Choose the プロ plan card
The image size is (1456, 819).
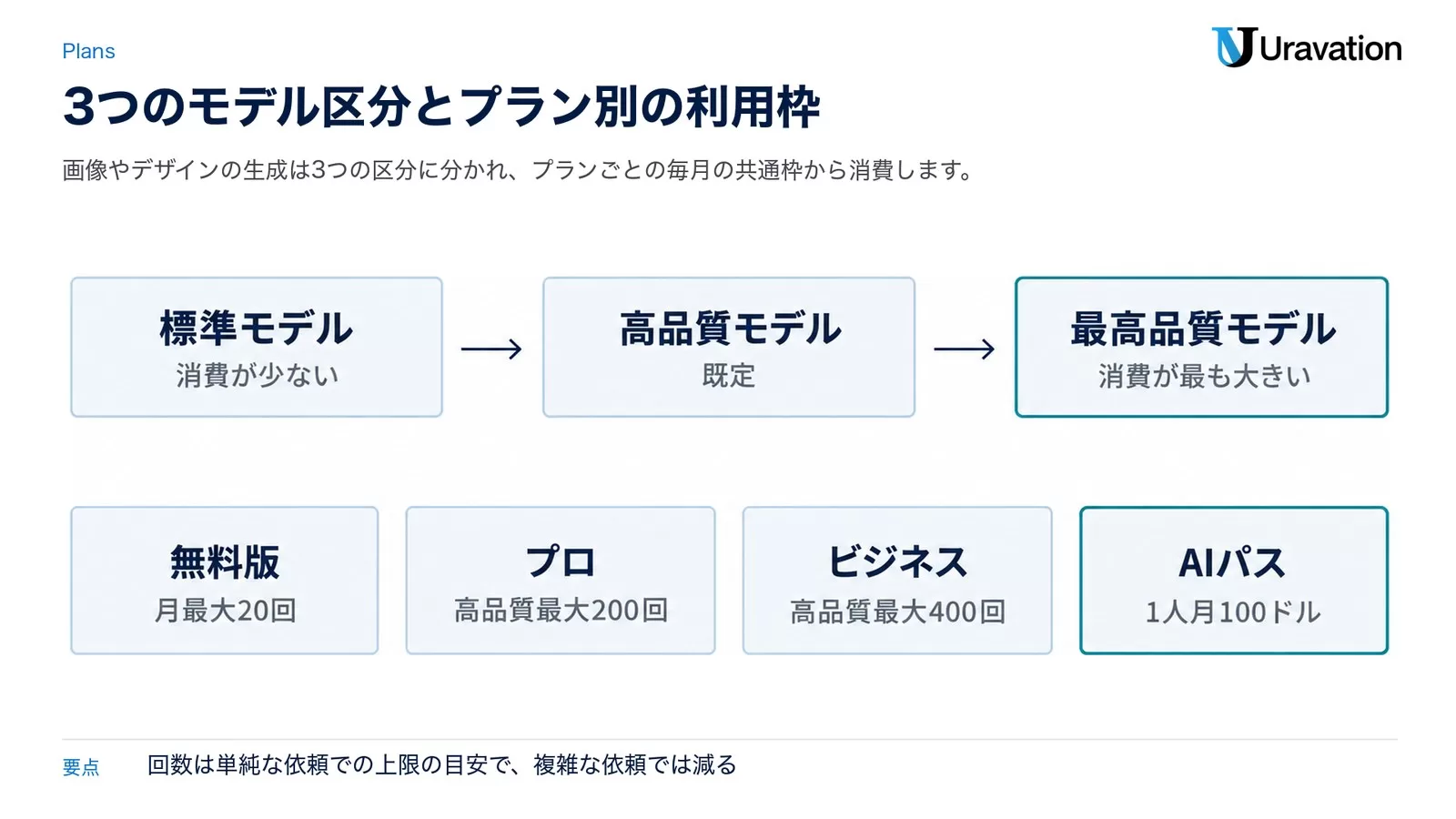[x=561, y=581]
